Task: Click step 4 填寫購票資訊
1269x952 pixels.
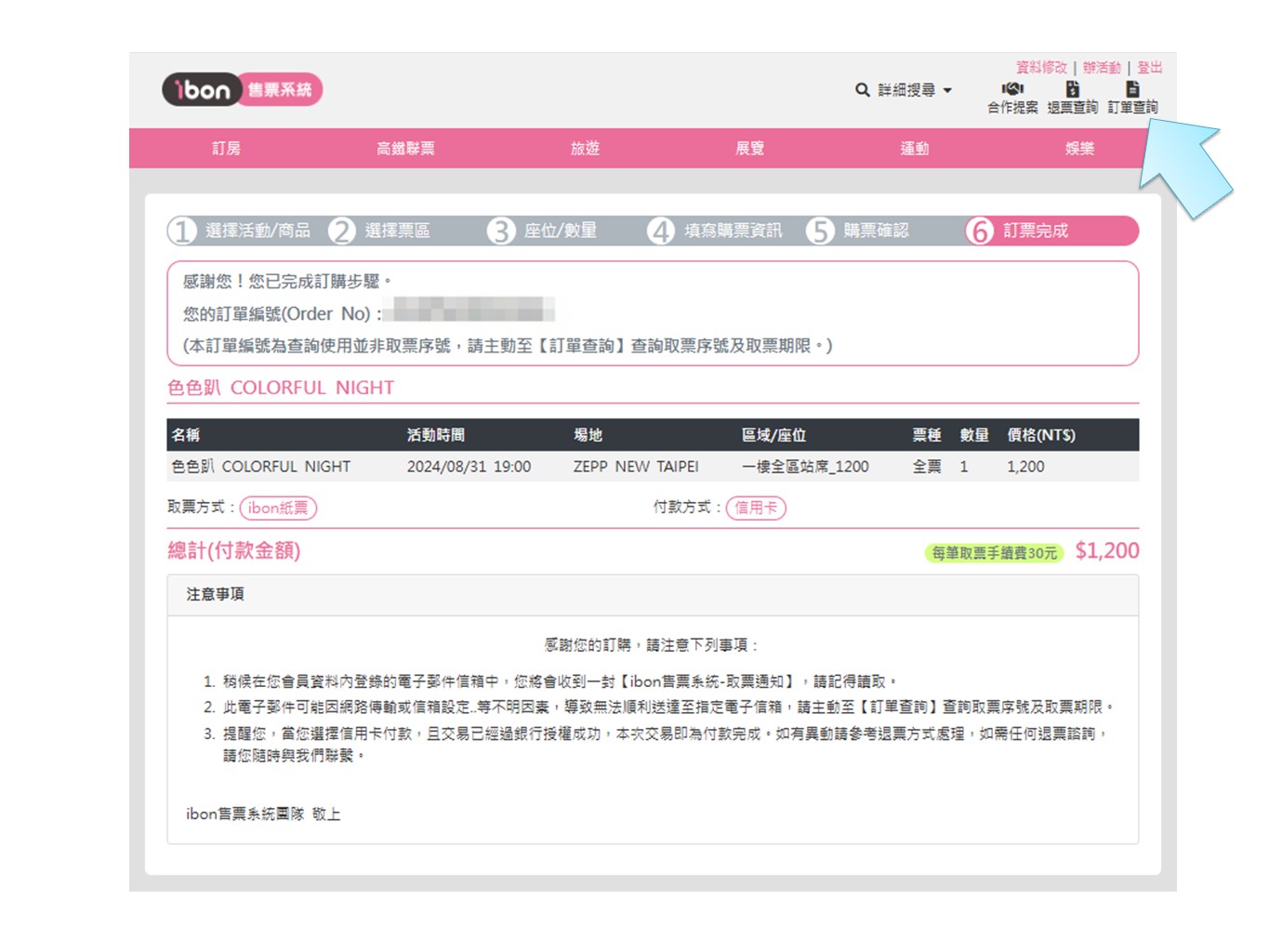Action: pos(716,231)
